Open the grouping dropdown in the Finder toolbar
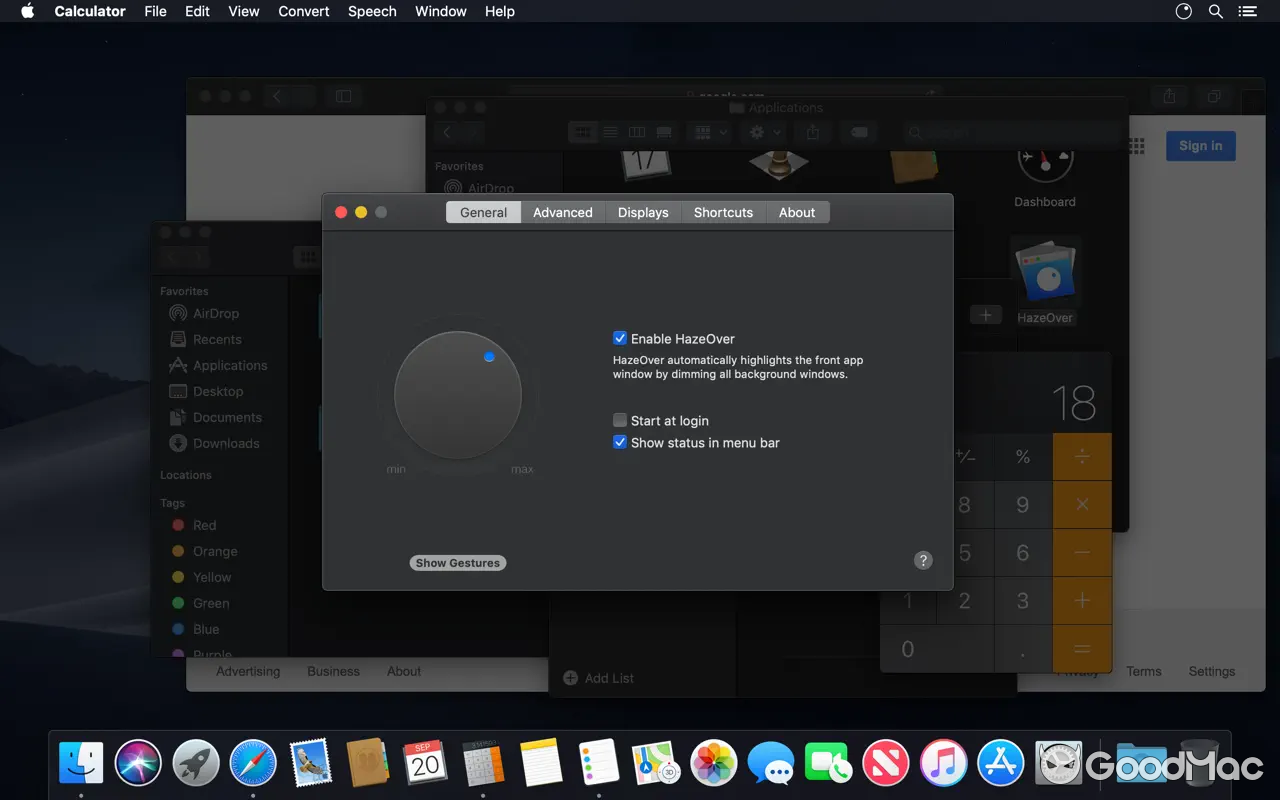 708,131
